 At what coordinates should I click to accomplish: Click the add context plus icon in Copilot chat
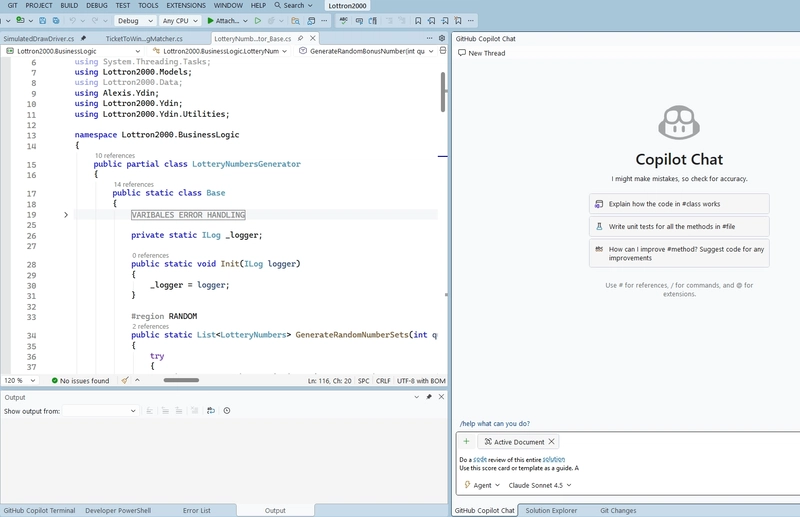click(x=465, y=441)
